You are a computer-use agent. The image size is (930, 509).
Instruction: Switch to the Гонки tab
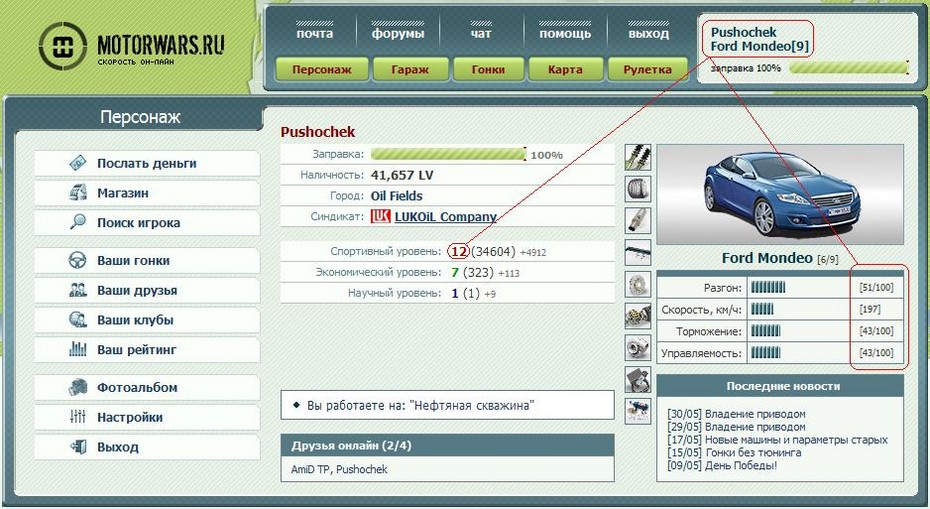(488, 69)
